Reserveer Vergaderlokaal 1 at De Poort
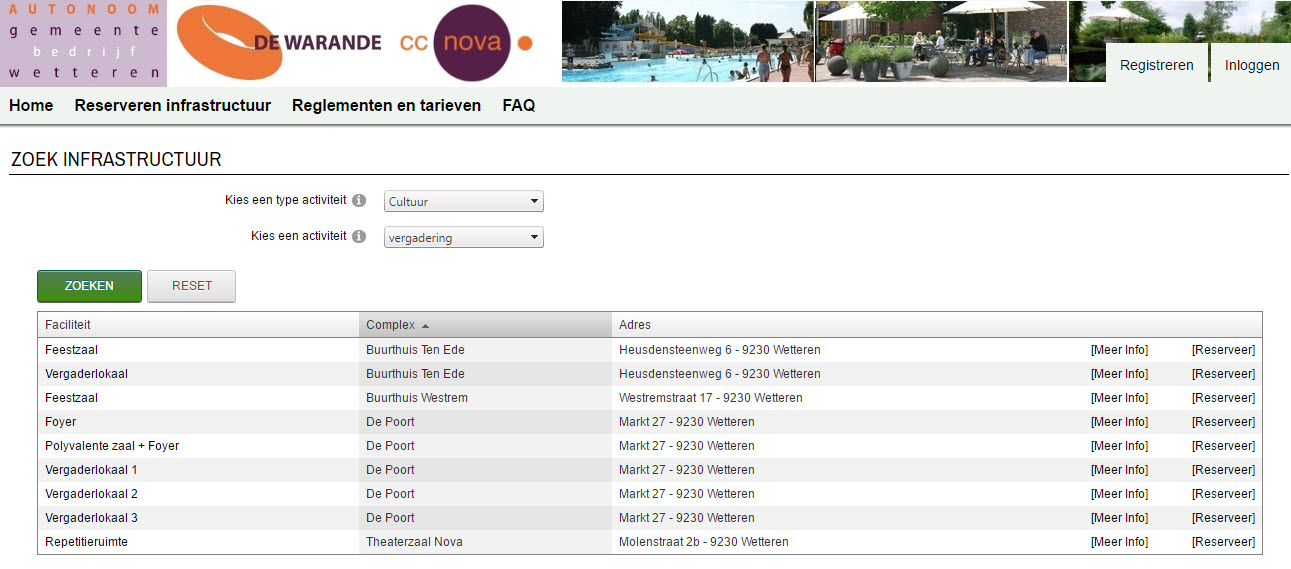 tap(1223, 470)
